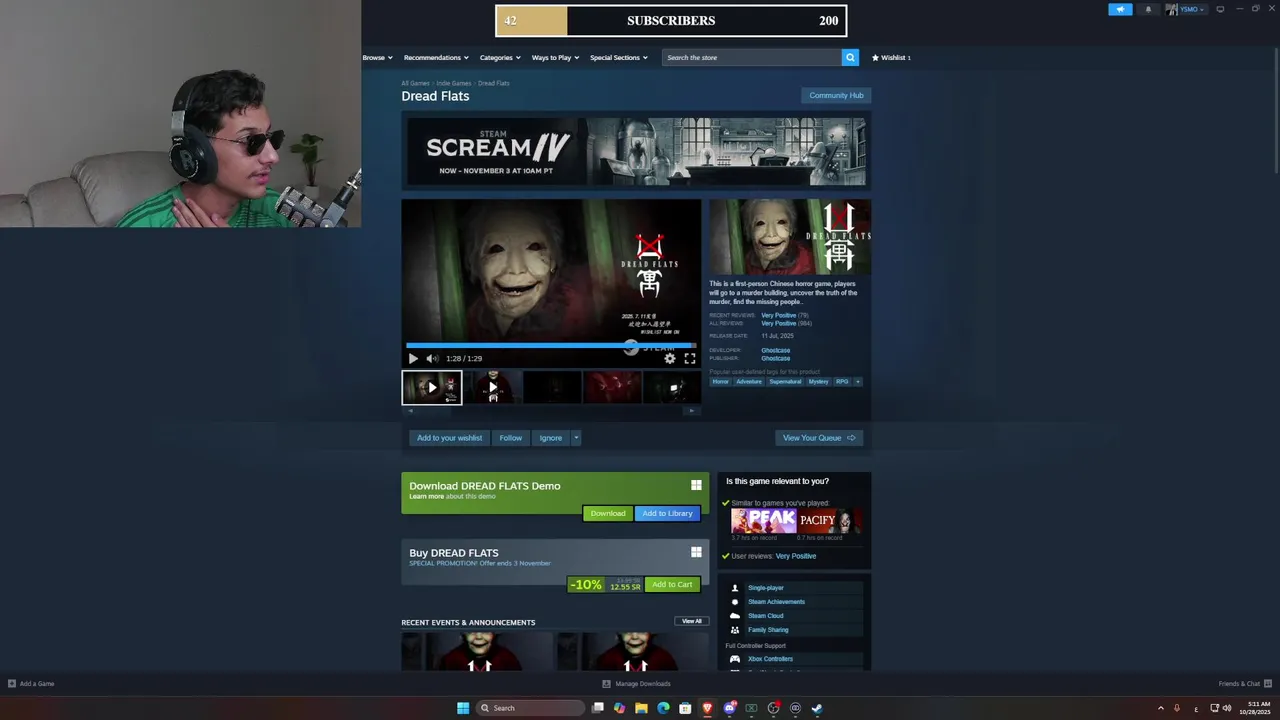The width and height of the screenshot is (1280, 720).
Task: Open View Your Queue
Action: coord(819,438)
